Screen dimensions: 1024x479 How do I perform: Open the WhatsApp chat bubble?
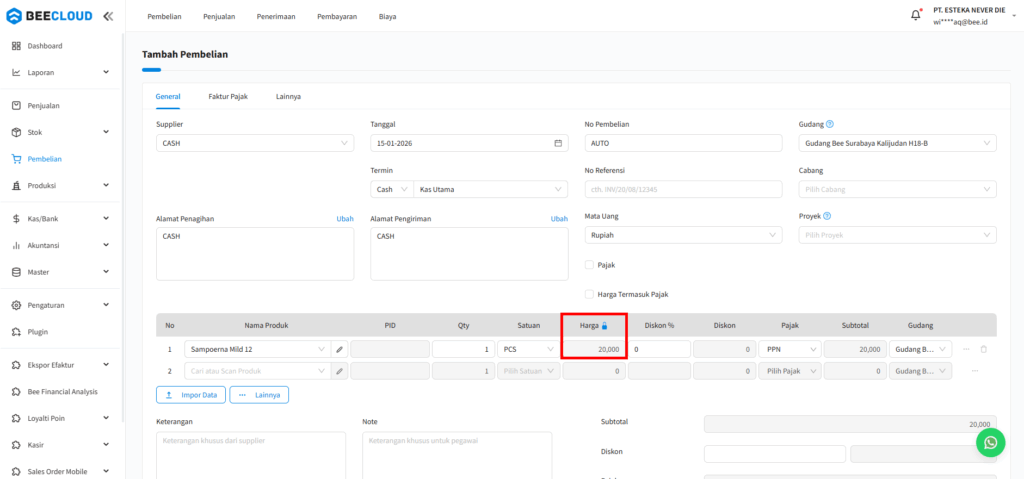[991, 443]
